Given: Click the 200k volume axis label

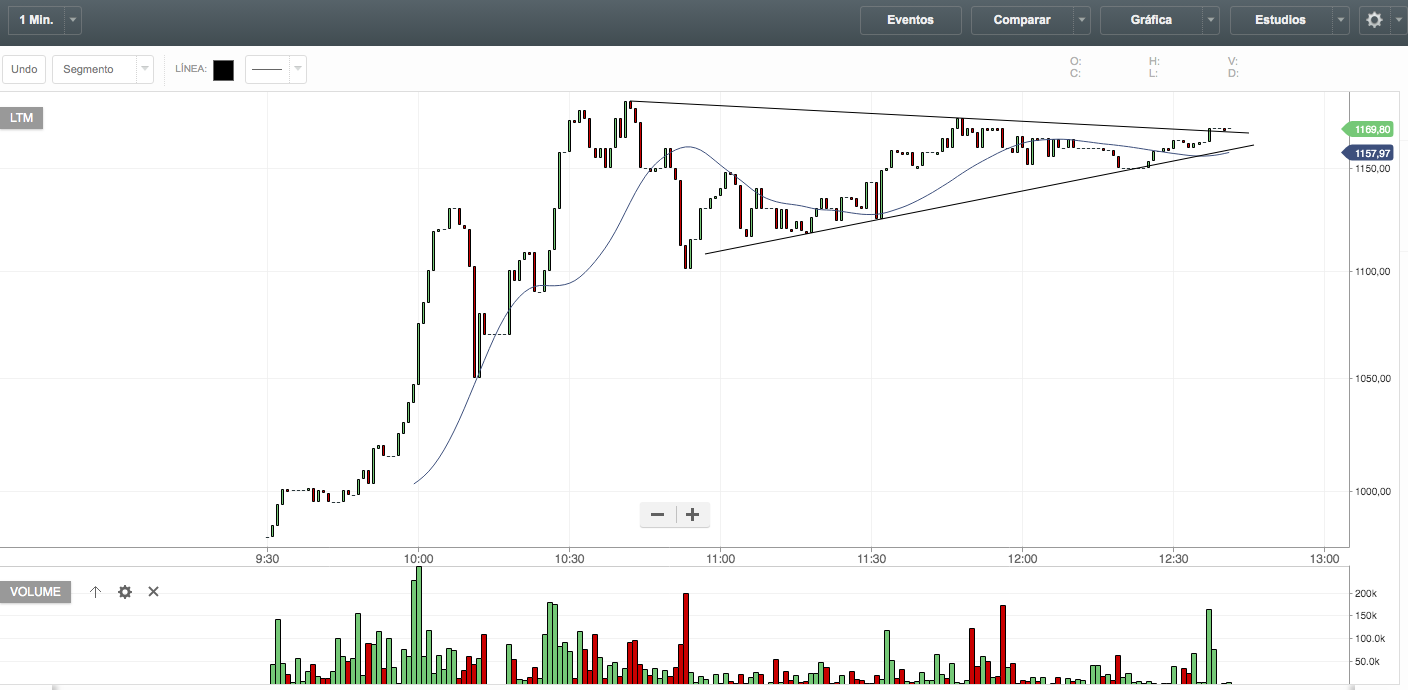Looking at the screenshot, I should pos(1367,593).
